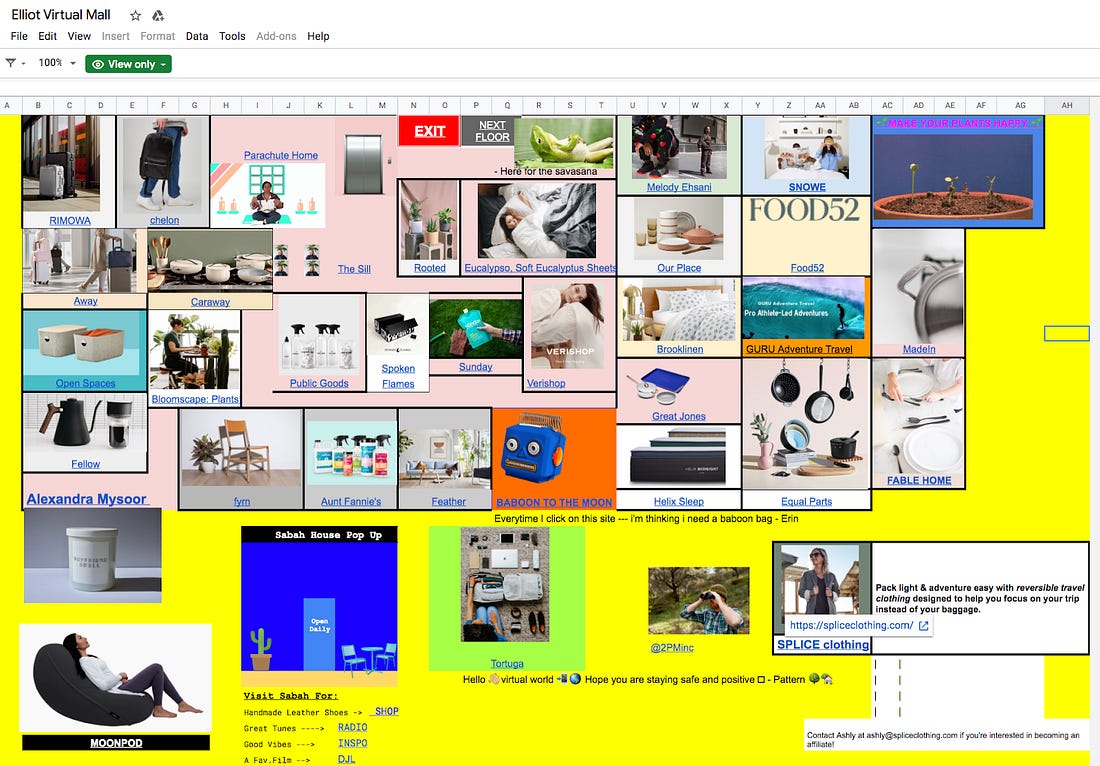Follow the FABLE HOME link

(x=919, y=481)
